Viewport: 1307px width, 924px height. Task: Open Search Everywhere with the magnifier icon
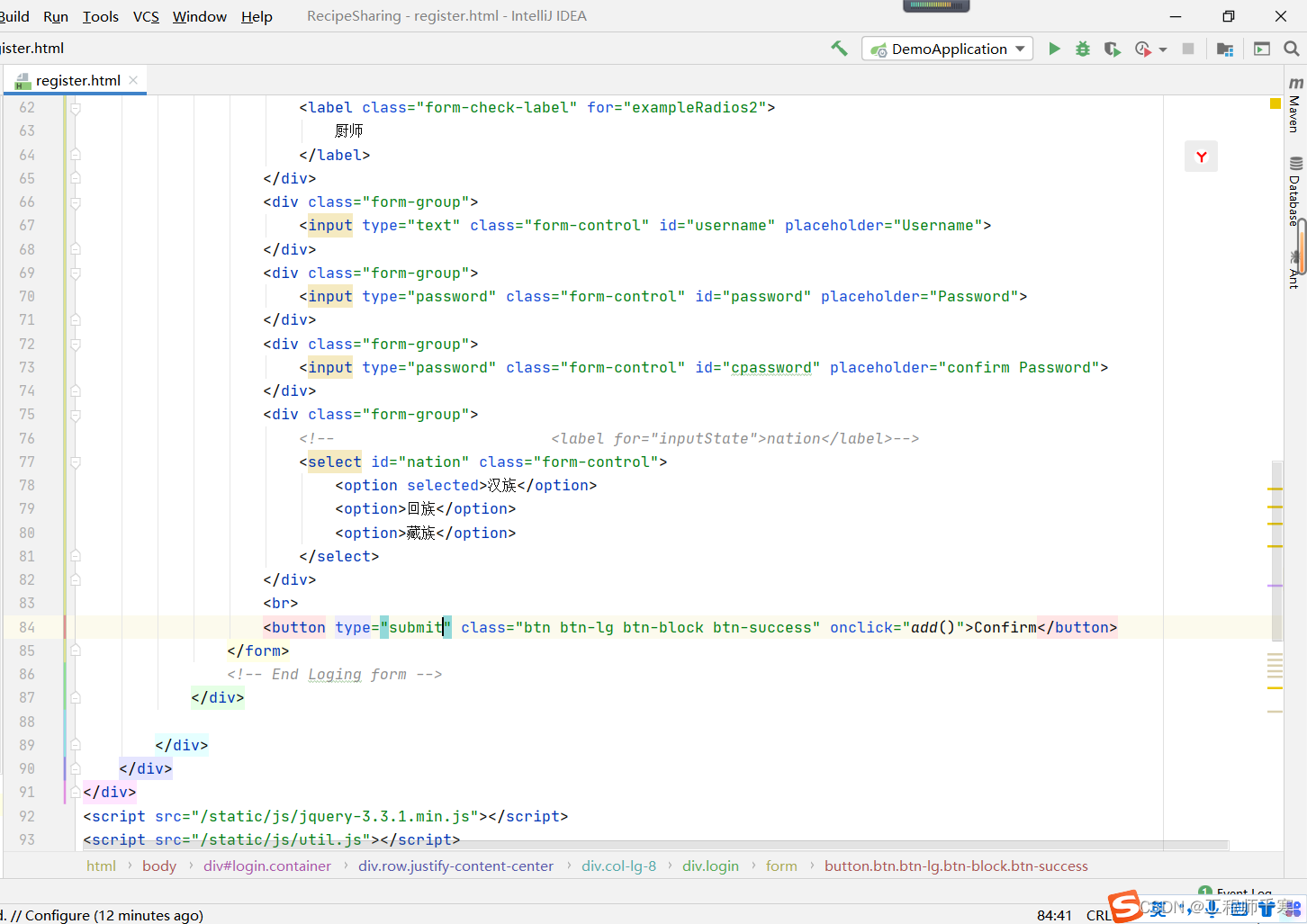coord(1292,49)
